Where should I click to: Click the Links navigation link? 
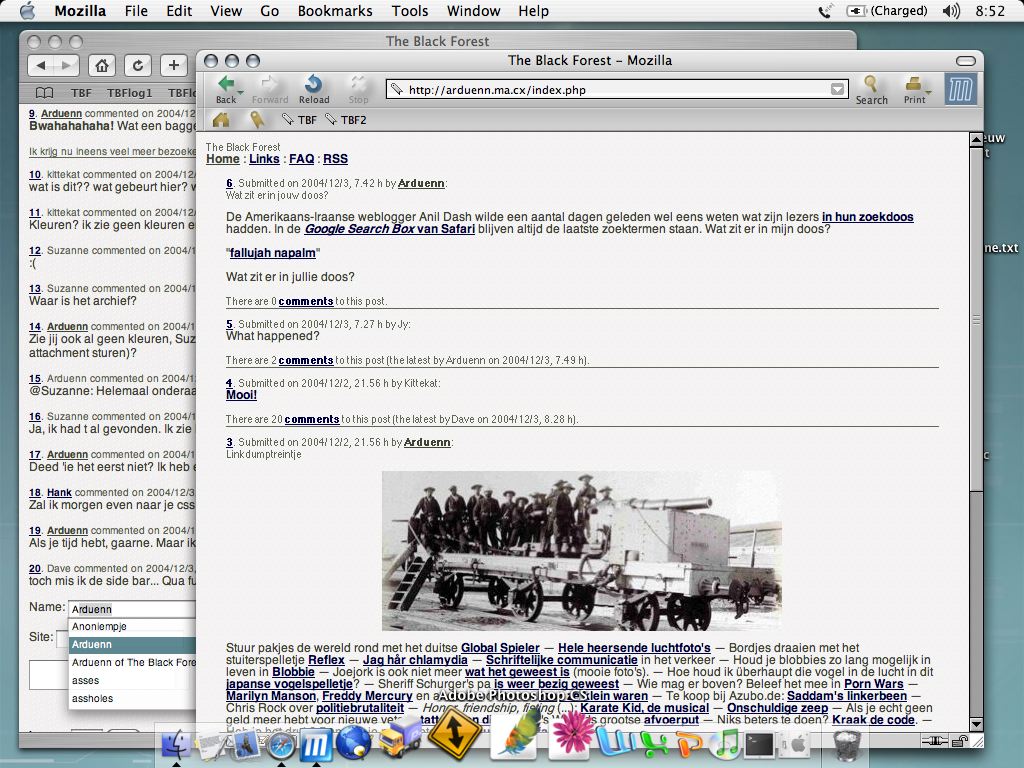(x=264, y=159)
